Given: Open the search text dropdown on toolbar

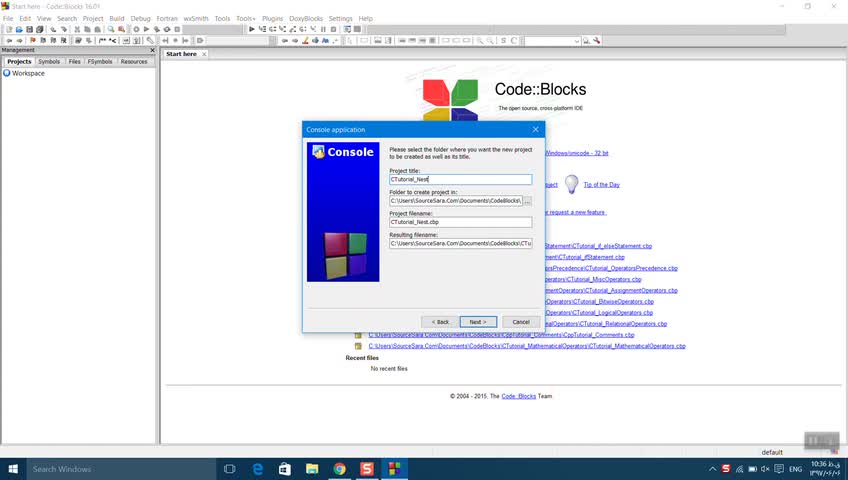Looking at the screenshot, I should point(577,41).
